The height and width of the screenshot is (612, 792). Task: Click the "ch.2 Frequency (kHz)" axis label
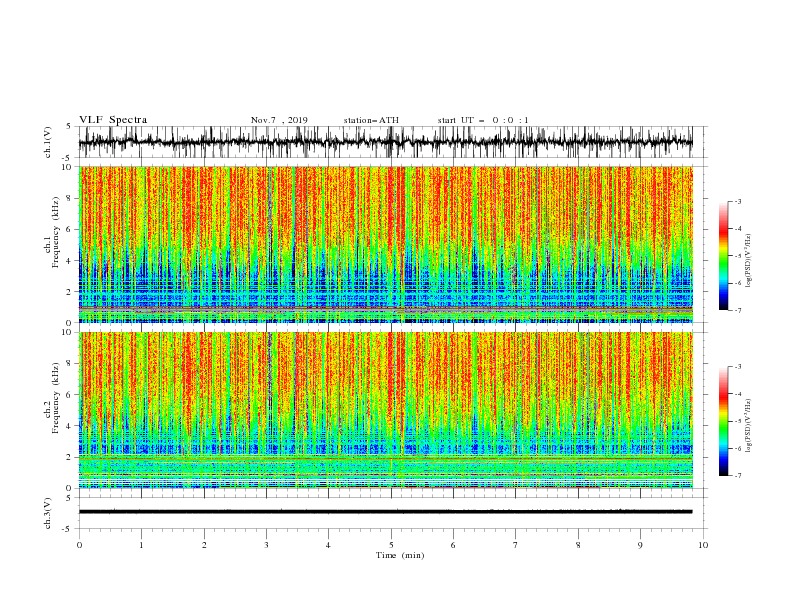tap(52, 397)
